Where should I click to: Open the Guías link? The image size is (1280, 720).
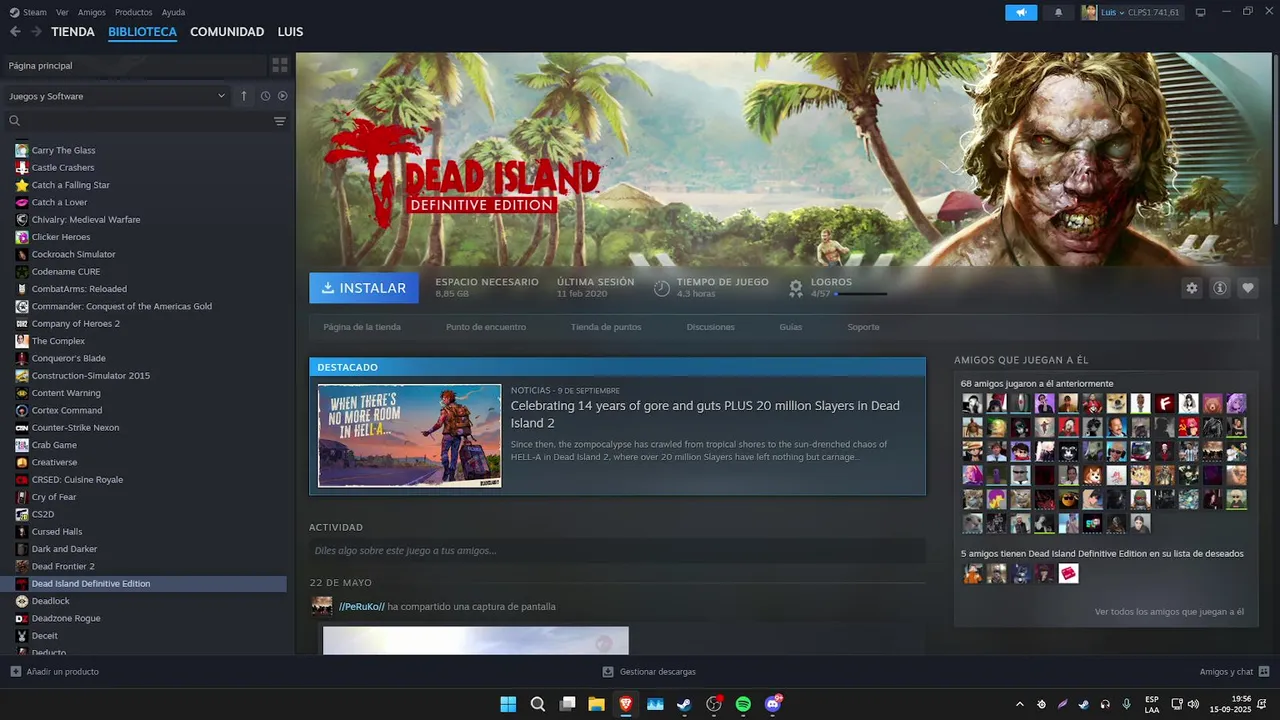click(x=791, y=327)
